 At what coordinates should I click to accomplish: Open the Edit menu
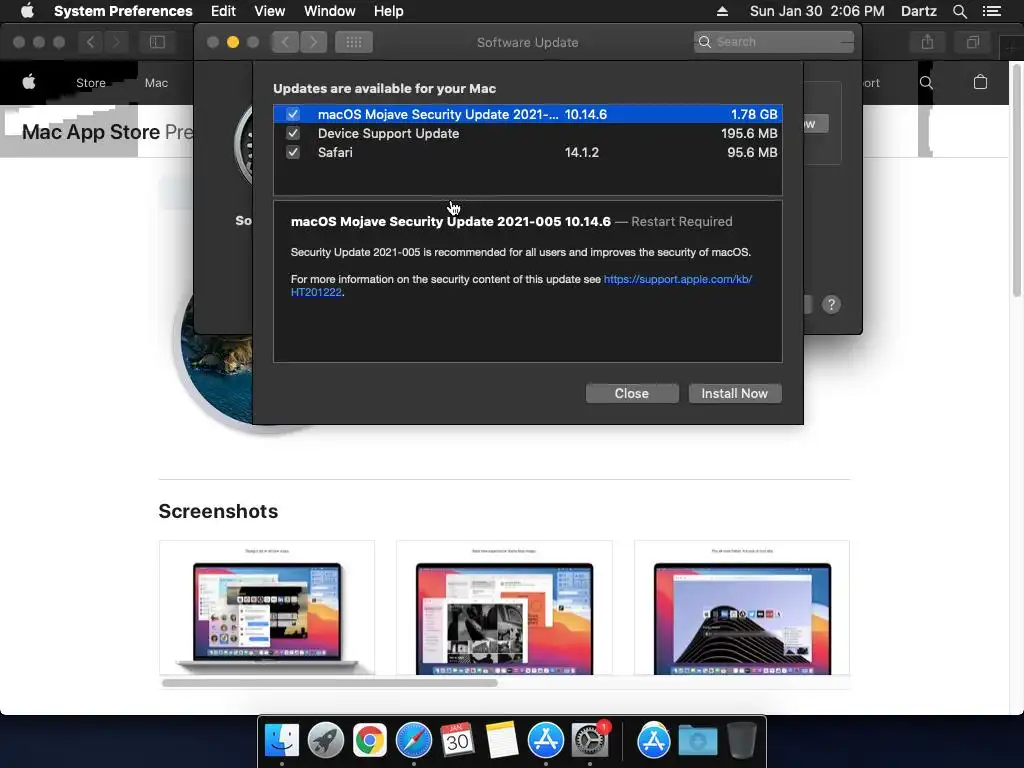223,11
